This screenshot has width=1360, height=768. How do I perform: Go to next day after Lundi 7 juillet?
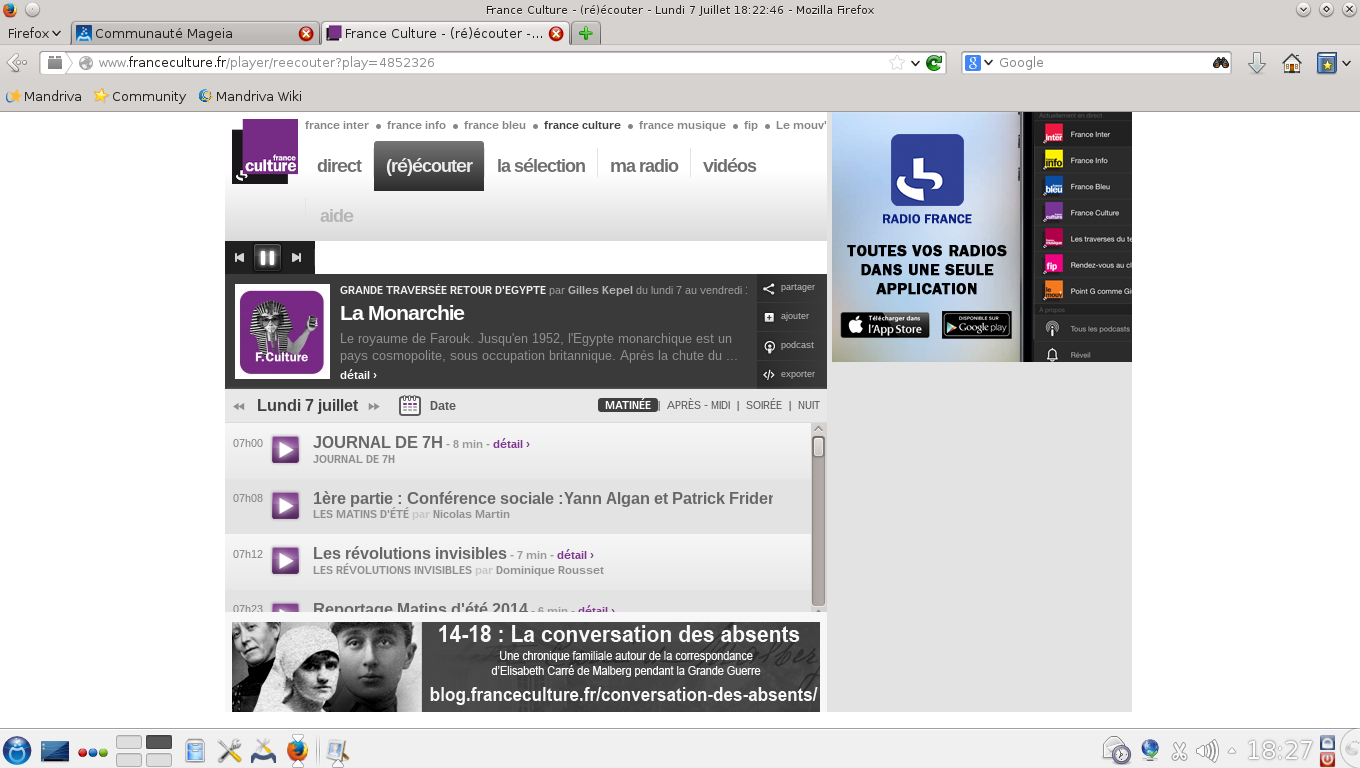pyautogui.click(x=374, y=406)
